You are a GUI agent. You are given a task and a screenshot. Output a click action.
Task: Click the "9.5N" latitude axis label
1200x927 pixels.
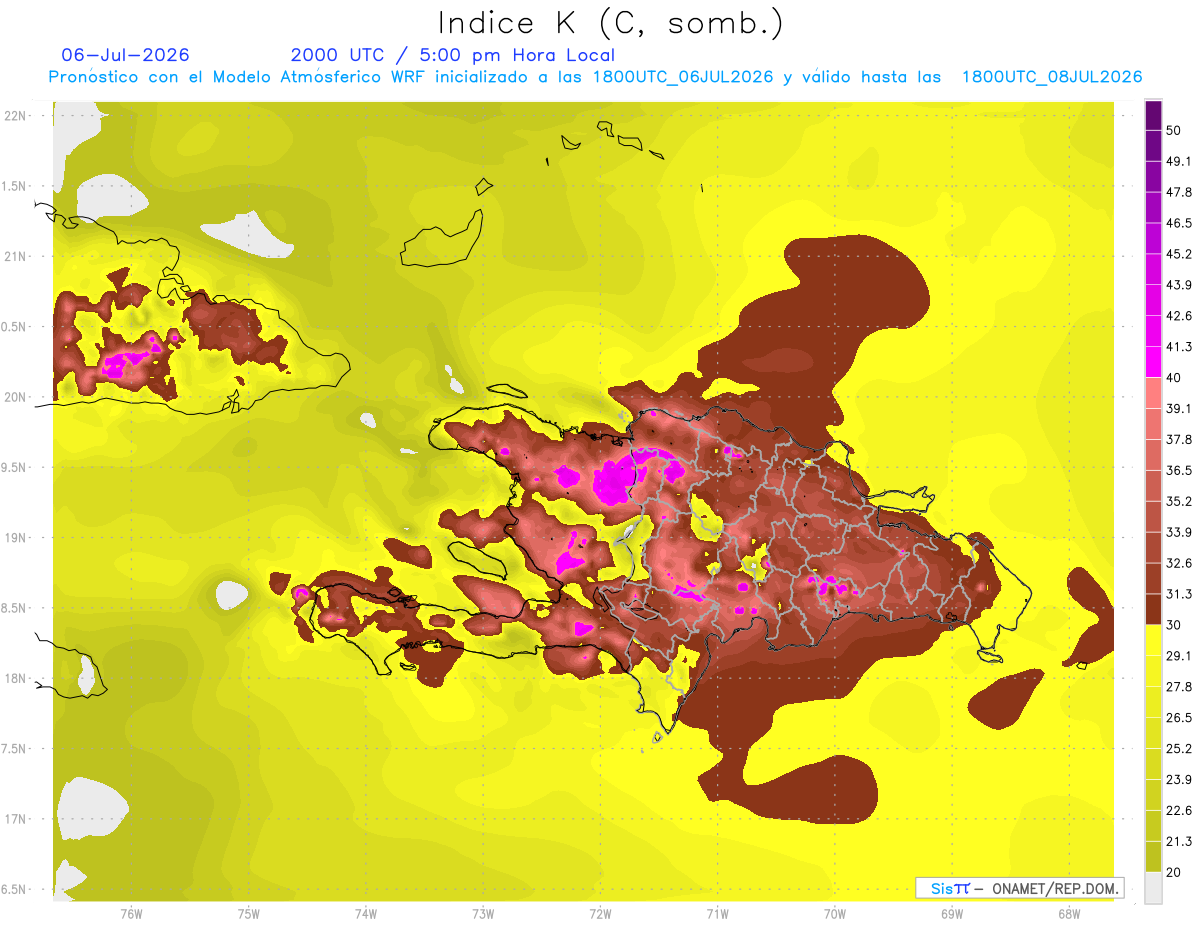coord(15,467)
